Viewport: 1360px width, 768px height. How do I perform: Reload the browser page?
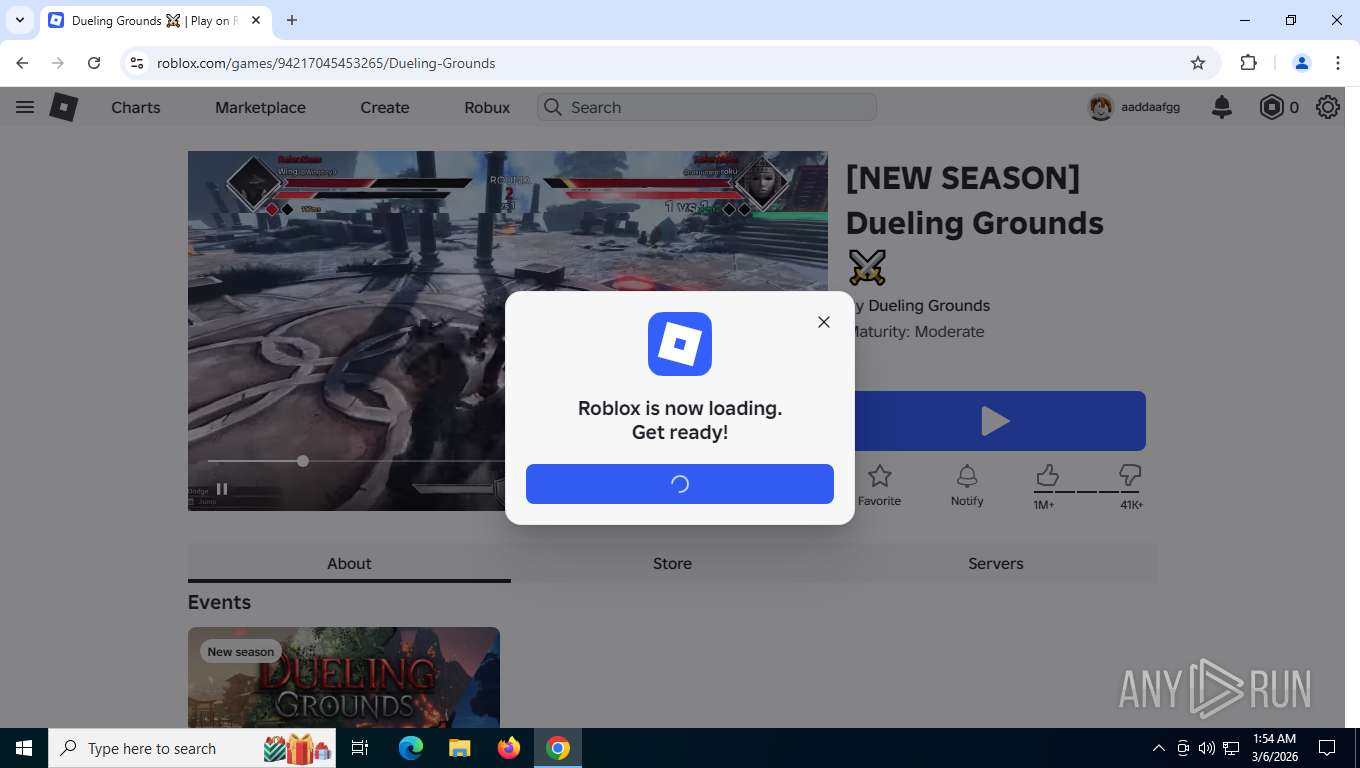click(94, 63)
